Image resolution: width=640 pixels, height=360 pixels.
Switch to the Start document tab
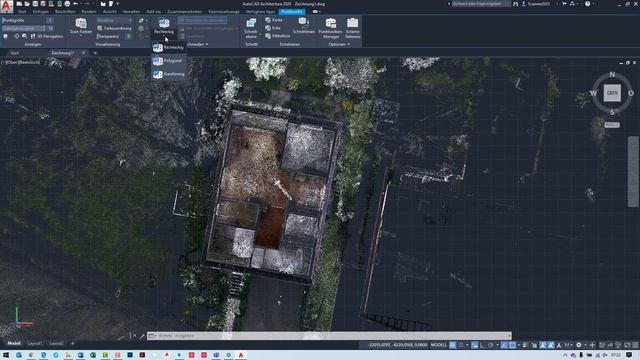point(15,53)
